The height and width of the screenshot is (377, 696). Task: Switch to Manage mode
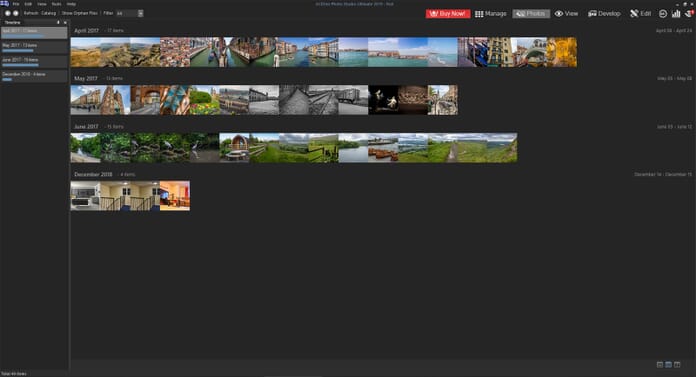point(490,14)
